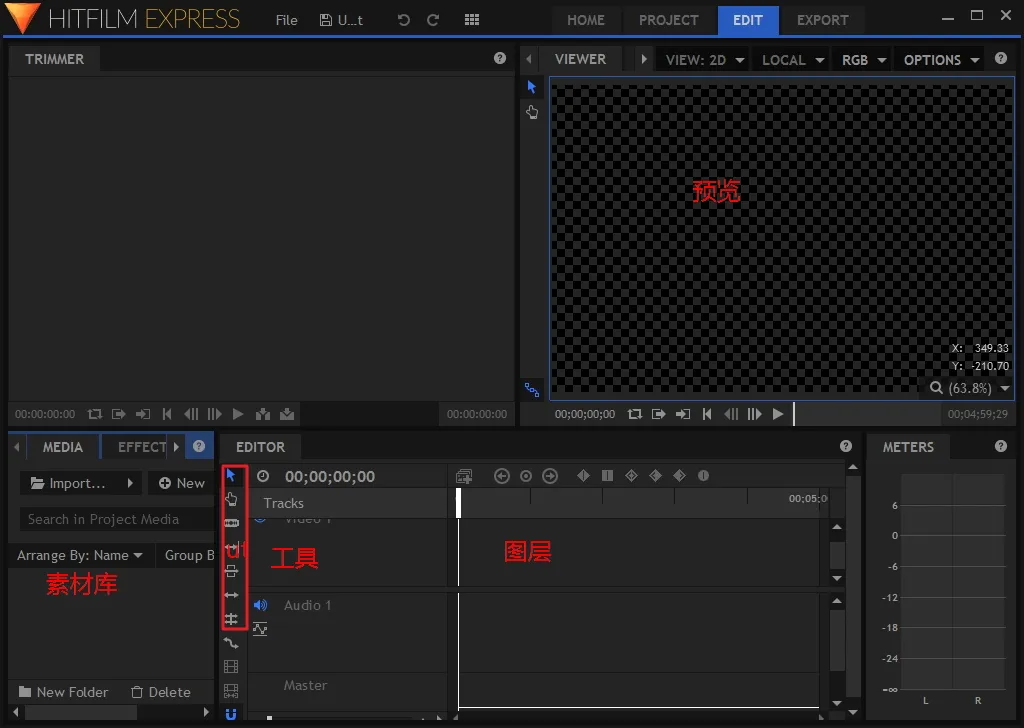Screen dimensions: 1024x728
Task: Set out point in Viewer controls
Action: [682, 414]
